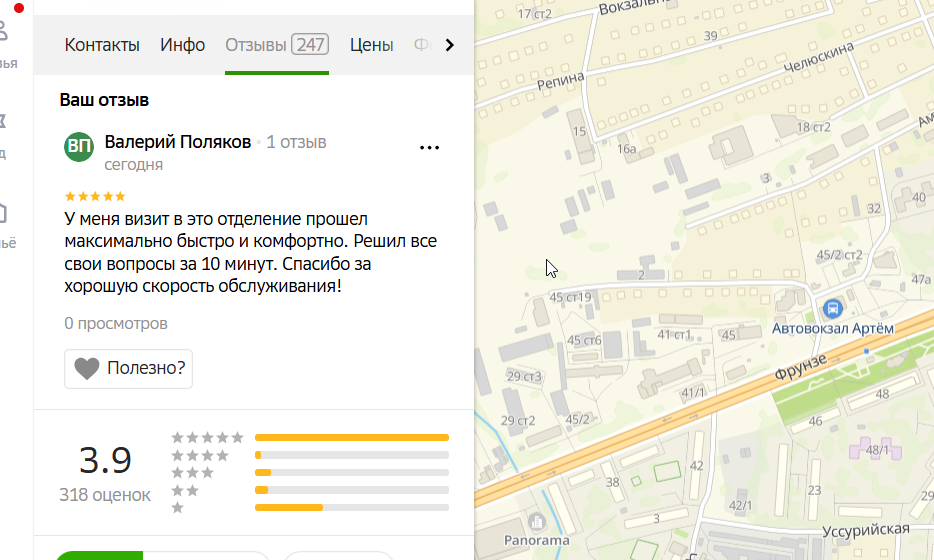This screenshot has height=560, width=934.
Task: Click the Репина street label
Action: coord(561,80)
